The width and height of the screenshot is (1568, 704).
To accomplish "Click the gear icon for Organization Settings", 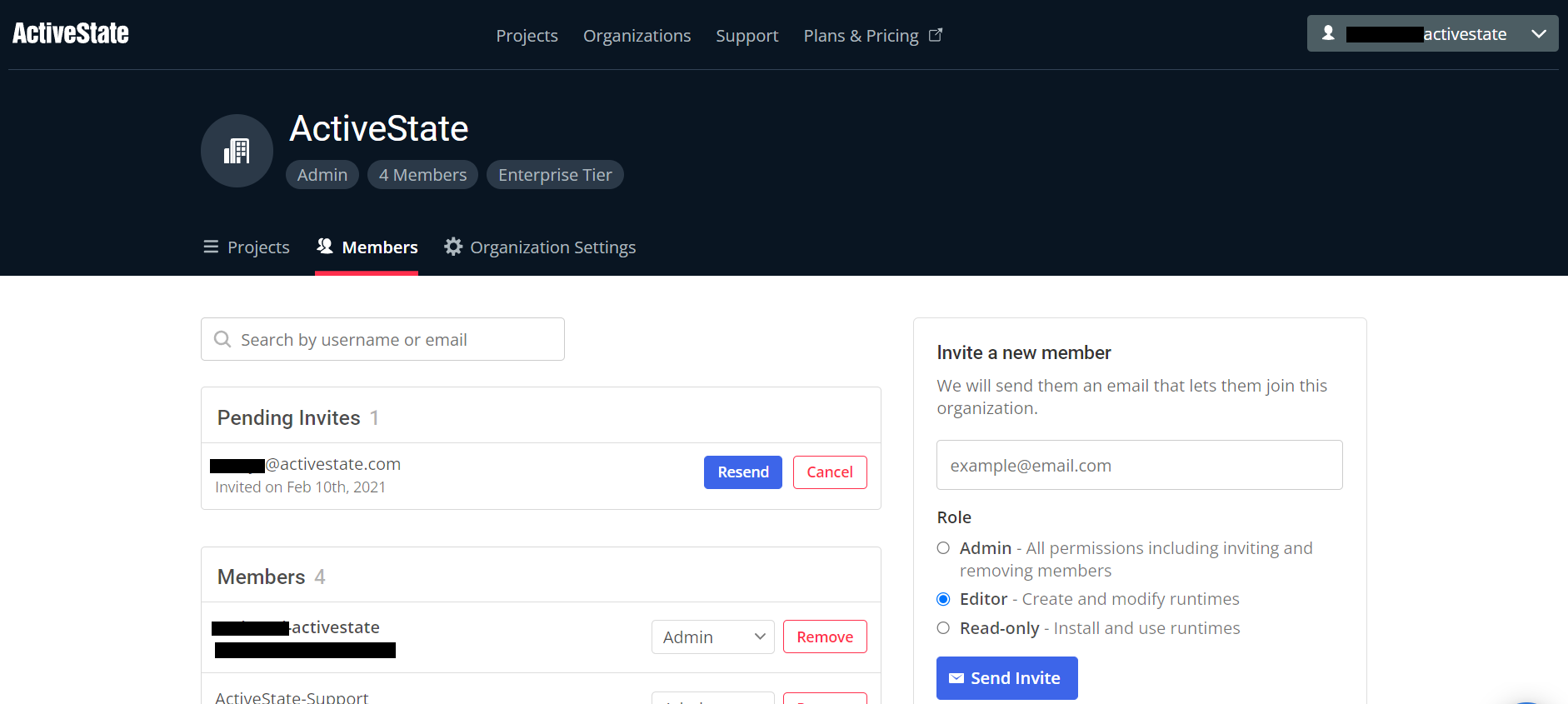I will coord(453,247).
